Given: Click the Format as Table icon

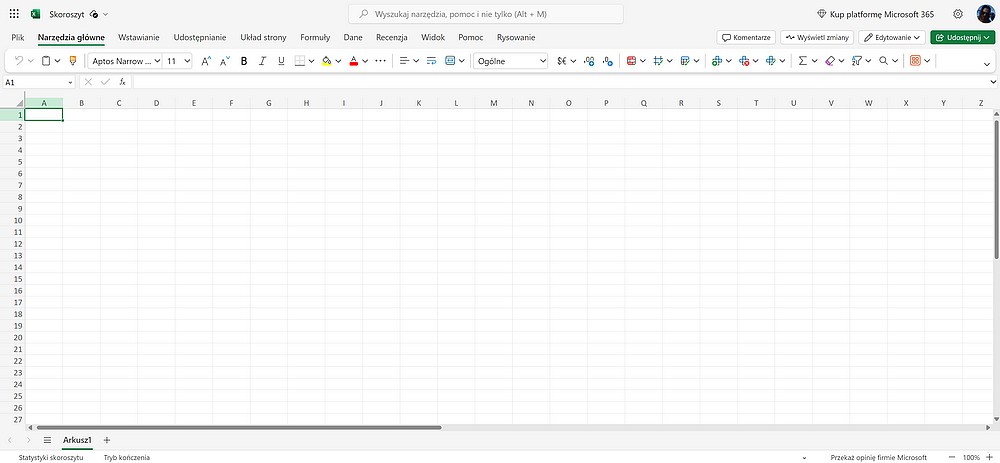Looking at the screenshot, I should (x=659, y=61).
